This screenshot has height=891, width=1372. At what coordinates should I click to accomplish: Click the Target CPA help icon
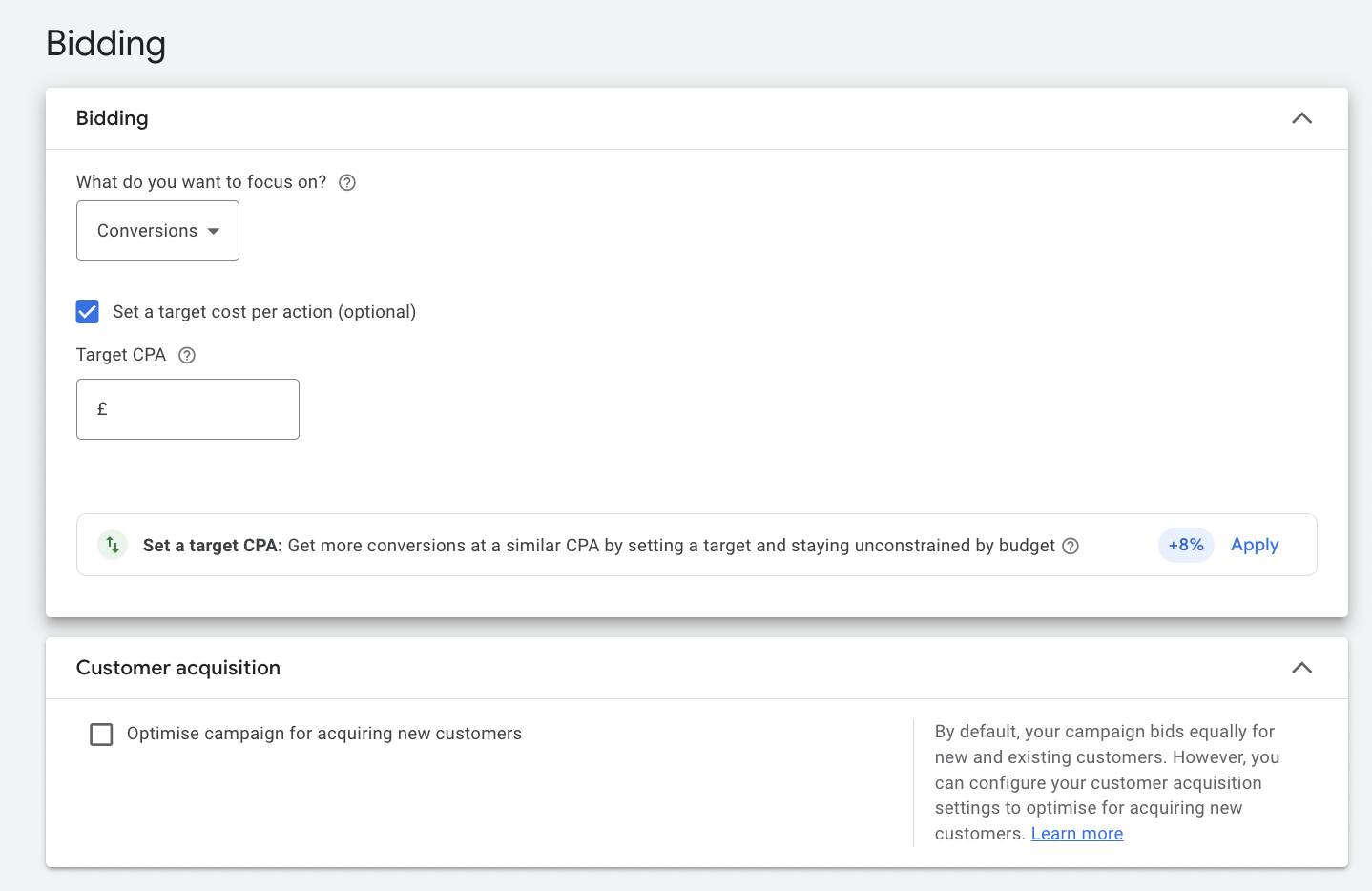[187, 355]
